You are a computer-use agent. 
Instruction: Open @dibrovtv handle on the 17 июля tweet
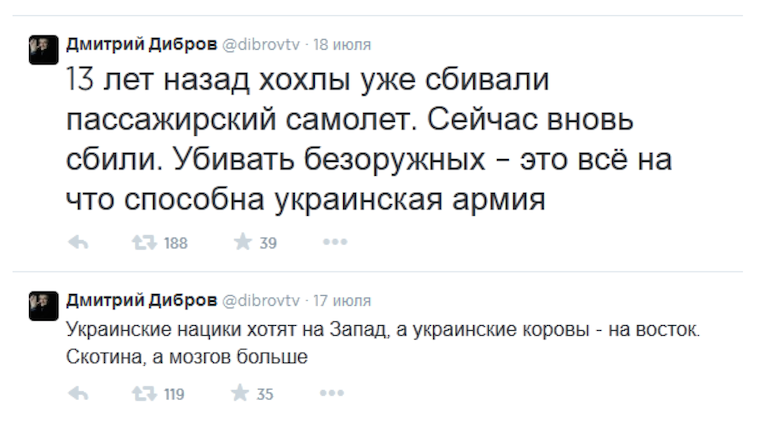point(255,300)
